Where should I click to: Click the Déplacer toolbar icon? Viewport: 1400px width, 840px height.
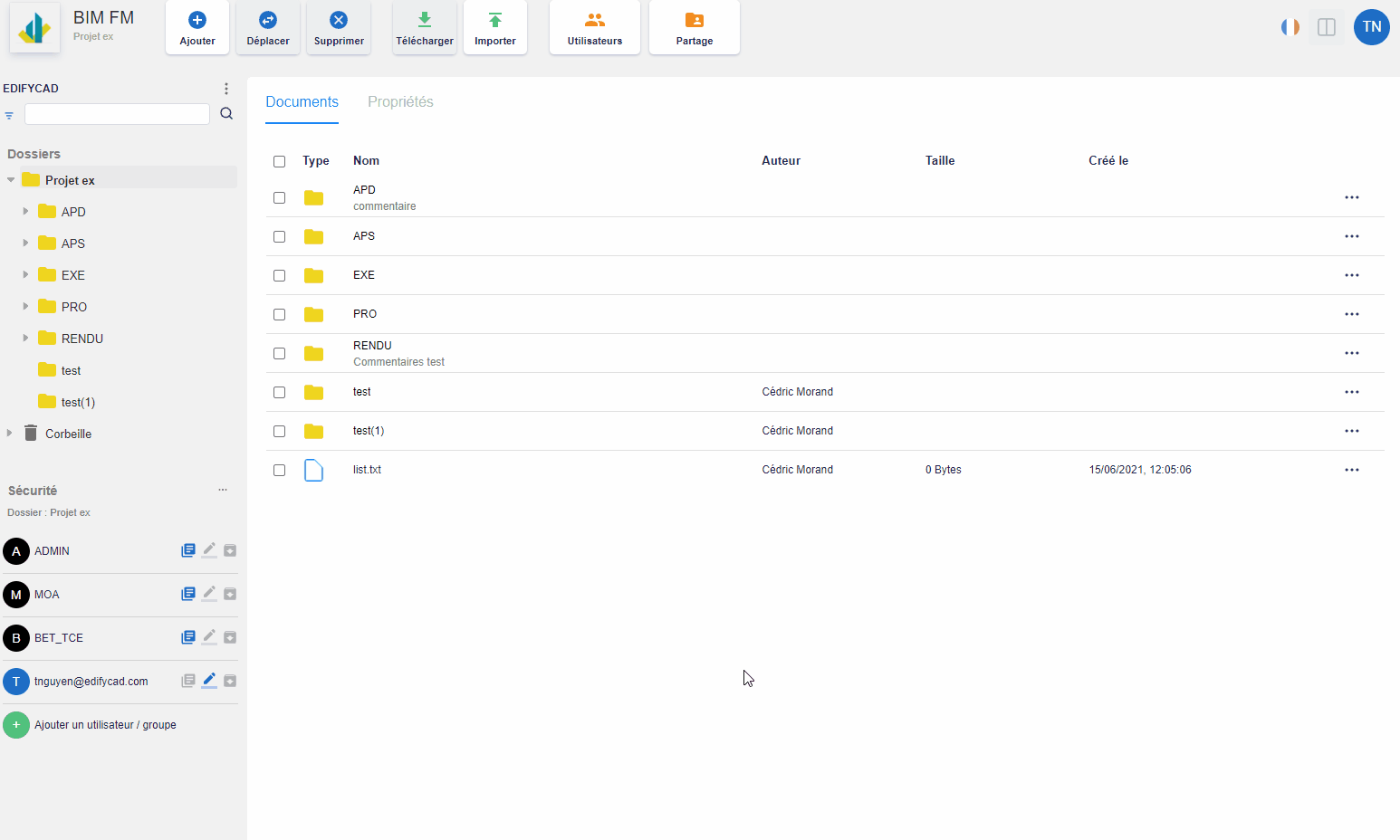268,21
